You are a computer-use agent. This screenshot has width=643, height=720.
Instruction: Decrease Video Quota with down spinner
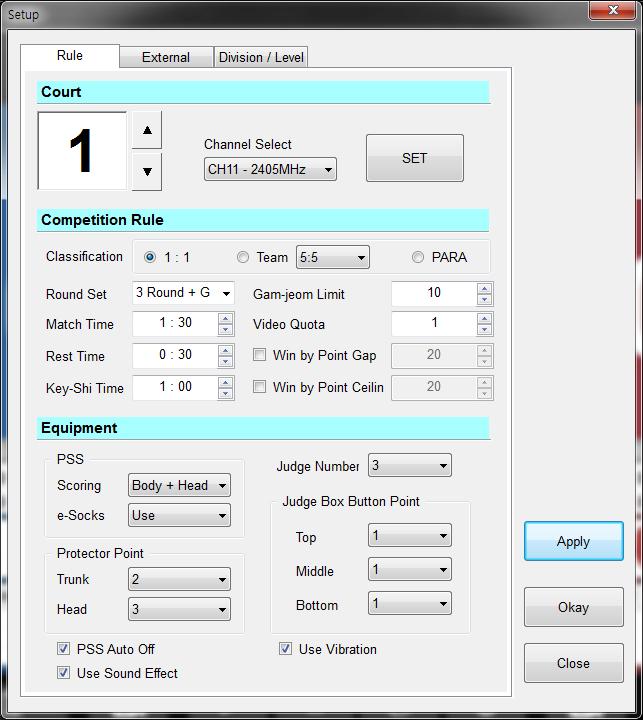point(485,330)
